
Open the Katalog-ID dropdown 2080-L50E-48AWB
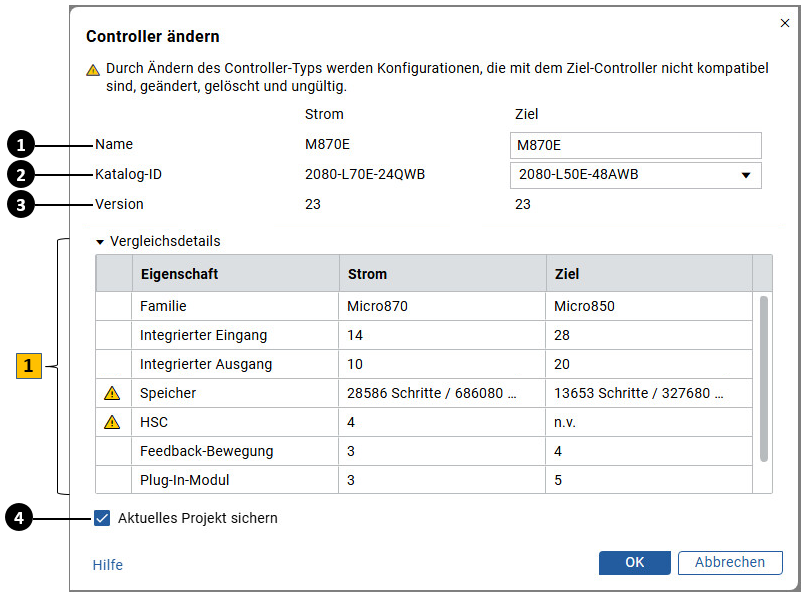pyautogui.click(x=636, y=175)
